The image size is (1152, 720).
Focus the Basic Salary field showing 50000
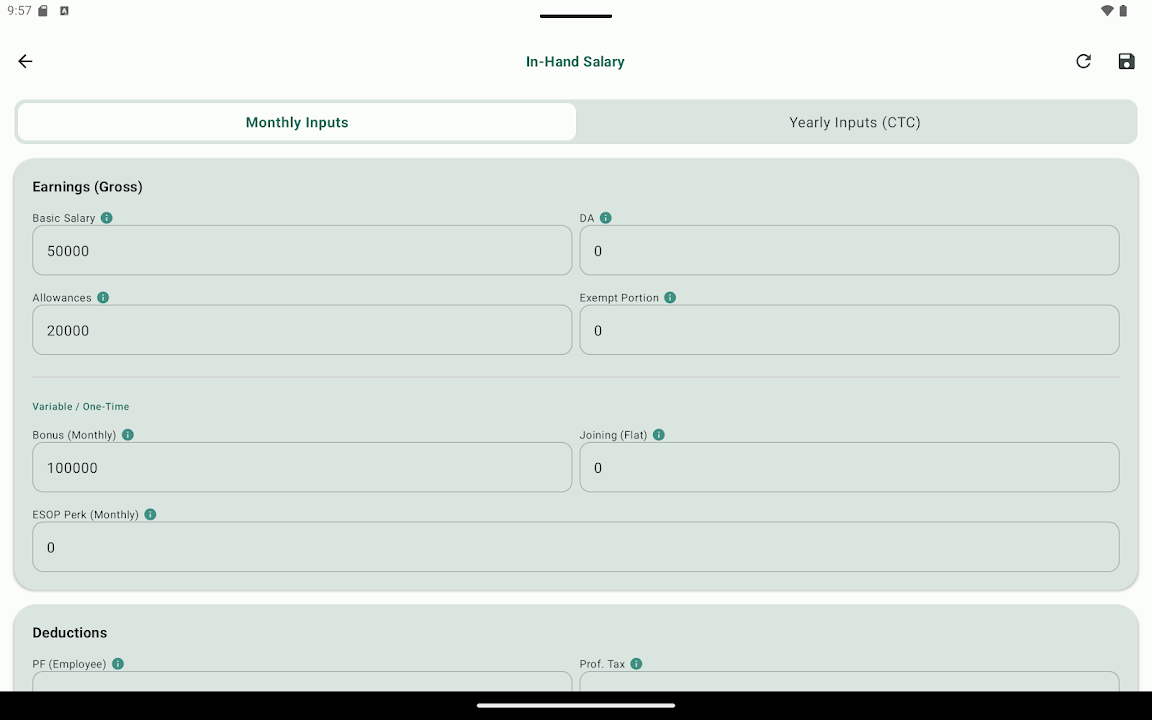(x=302, y=250)
